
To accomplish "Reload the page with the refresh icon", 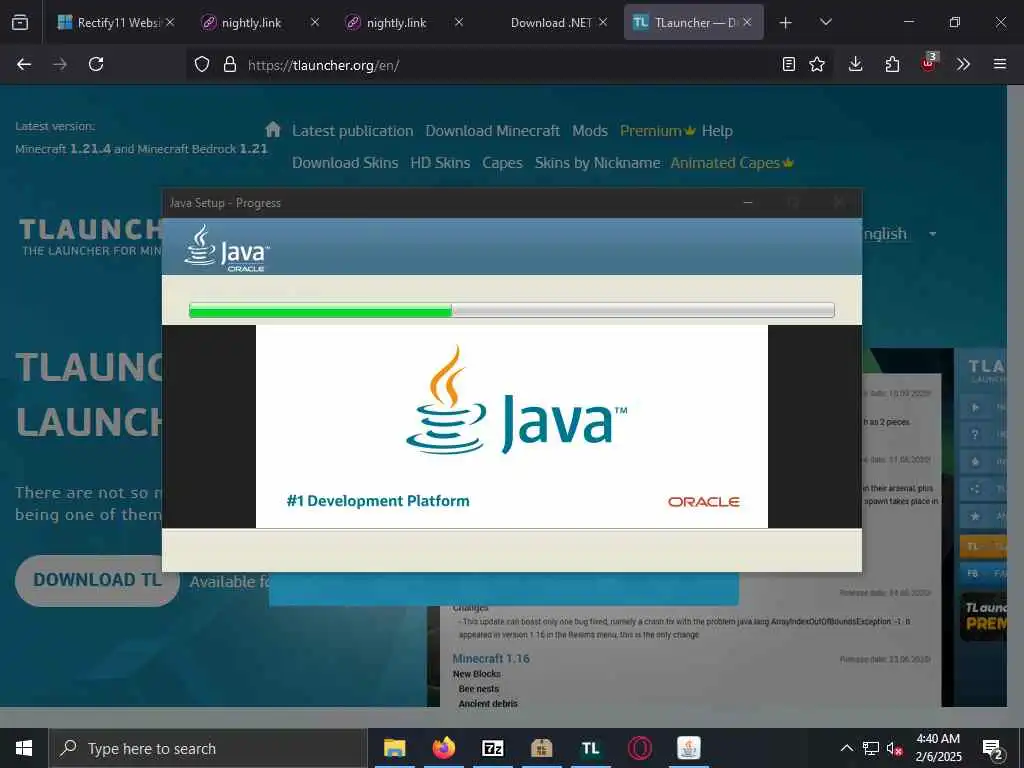I will click(x=96, y=64).
